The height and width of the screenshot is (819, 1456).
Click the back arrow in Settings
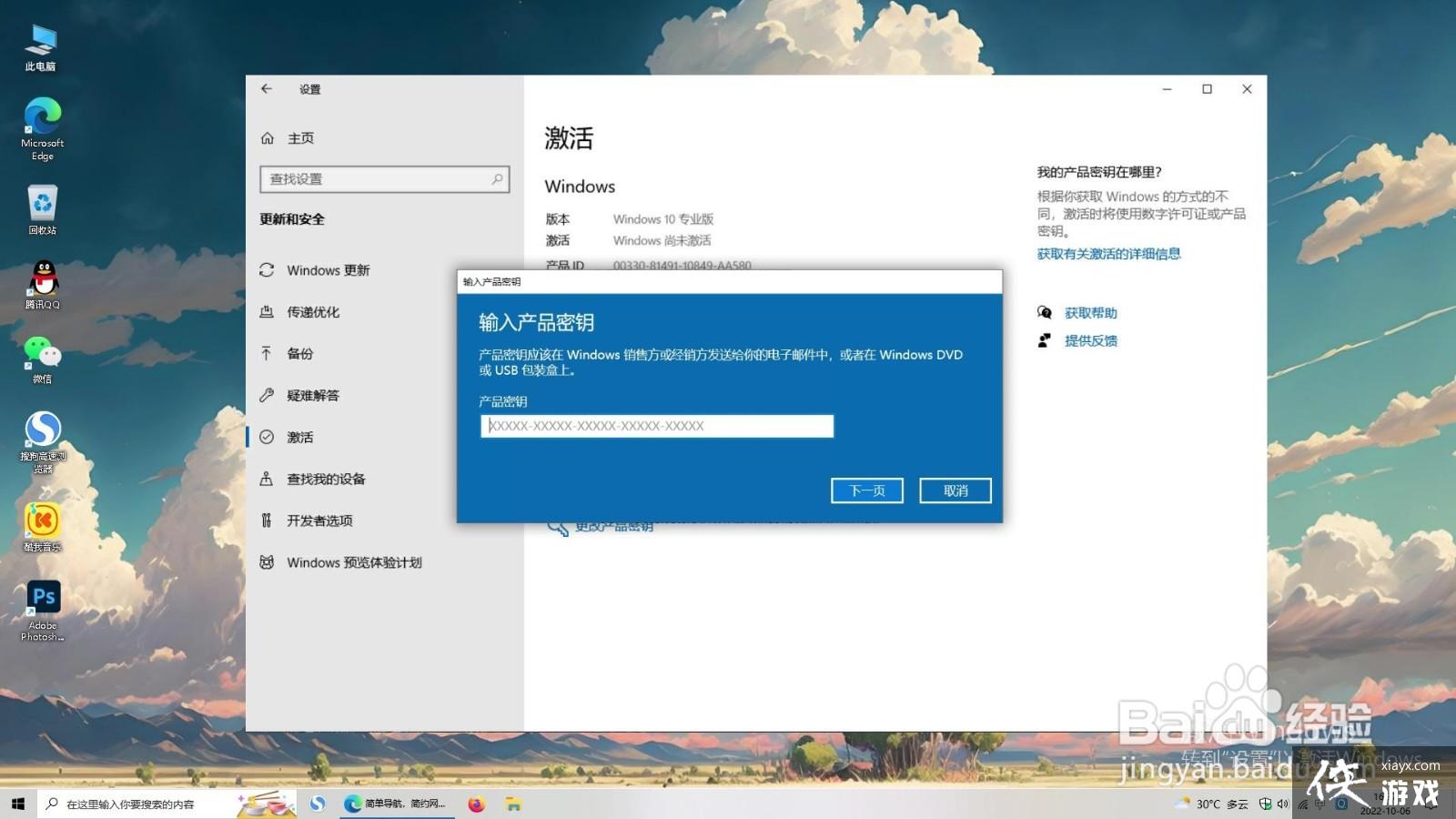point(267,89)
